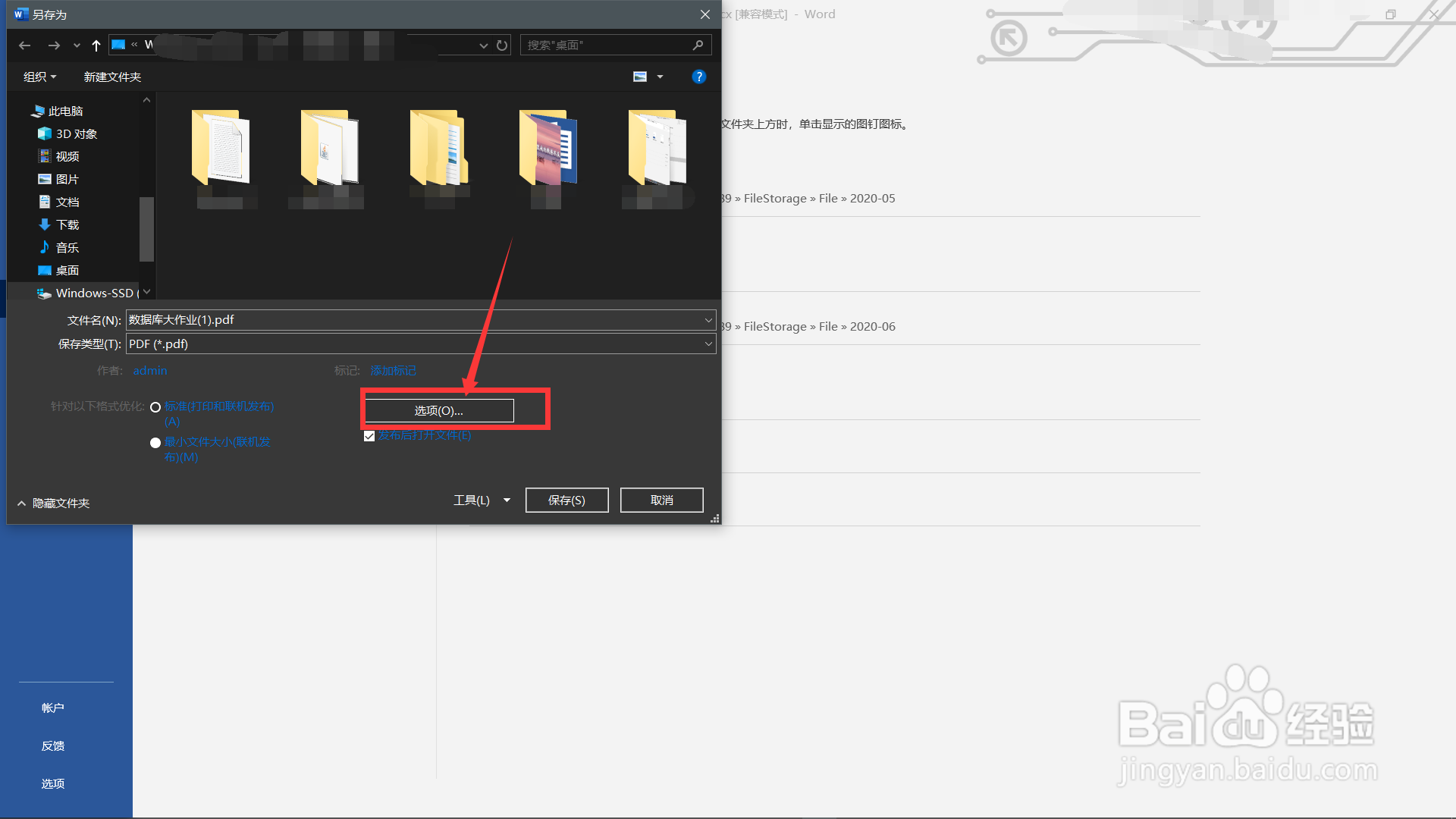Select the Standard (标准) optimization radio button
Image resolution: width=1456 pixels, height=819 pixels.
click(155, 407)
